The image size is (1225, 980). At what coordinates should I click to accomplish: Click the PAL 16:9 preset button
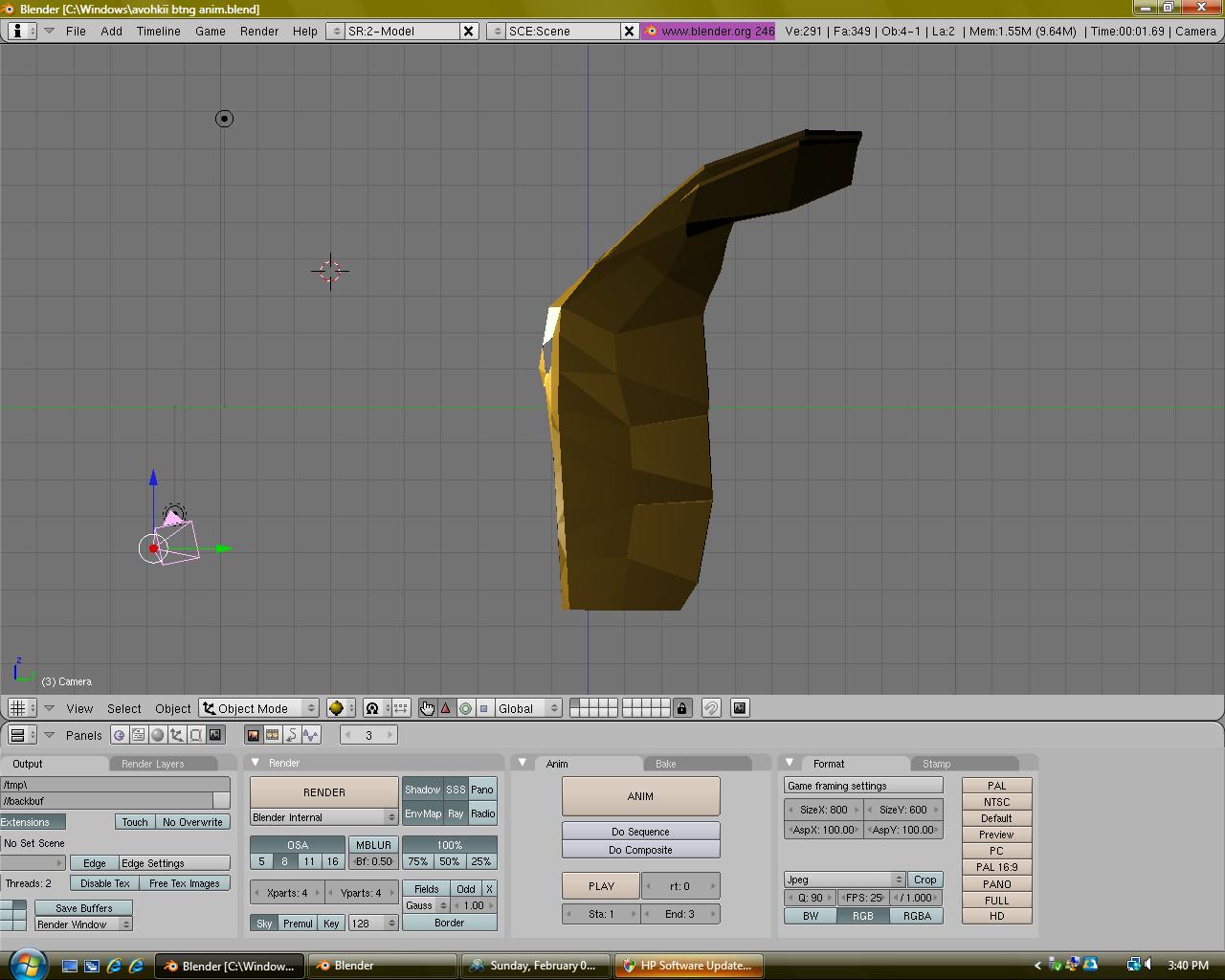(x=996, y=867)
